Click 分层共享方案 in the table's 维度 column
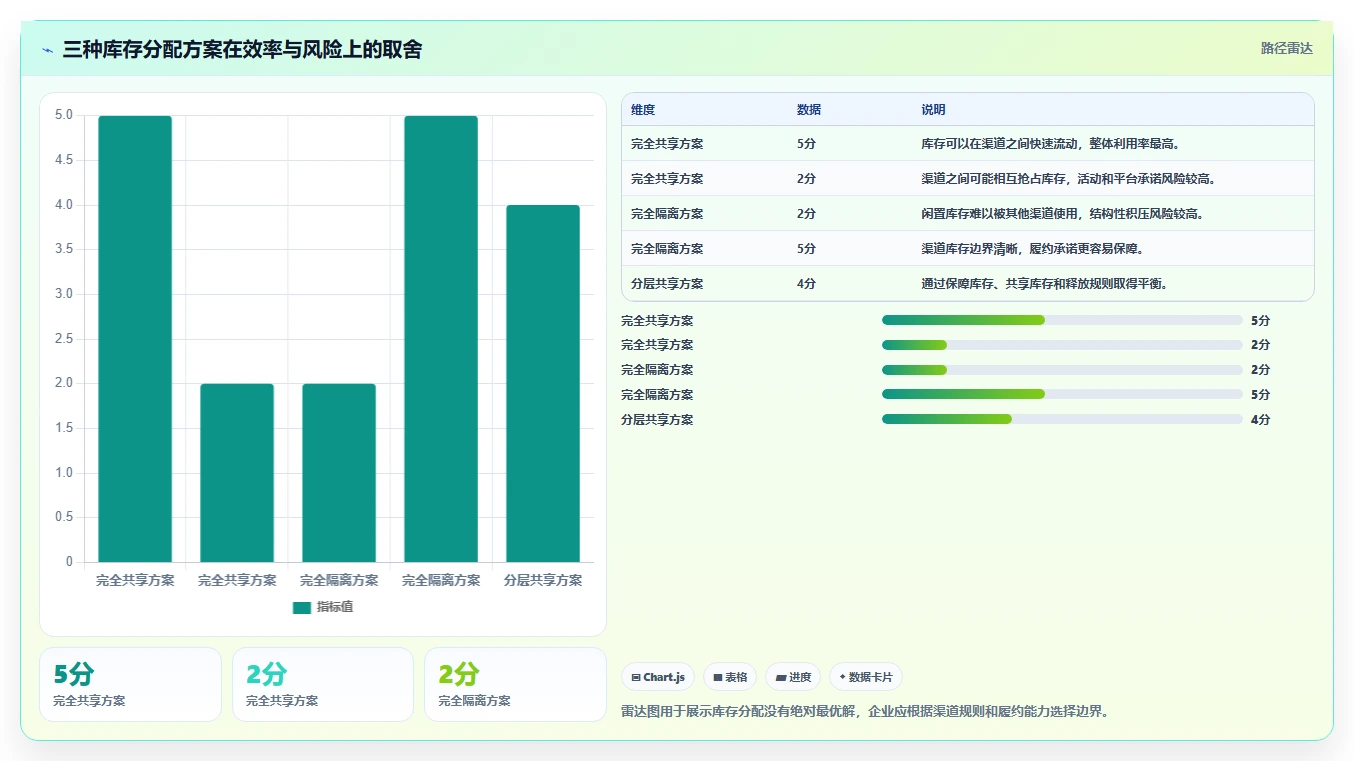This screenshot has height=761, width=1354. pyautogui.click(x=667, y=284)
